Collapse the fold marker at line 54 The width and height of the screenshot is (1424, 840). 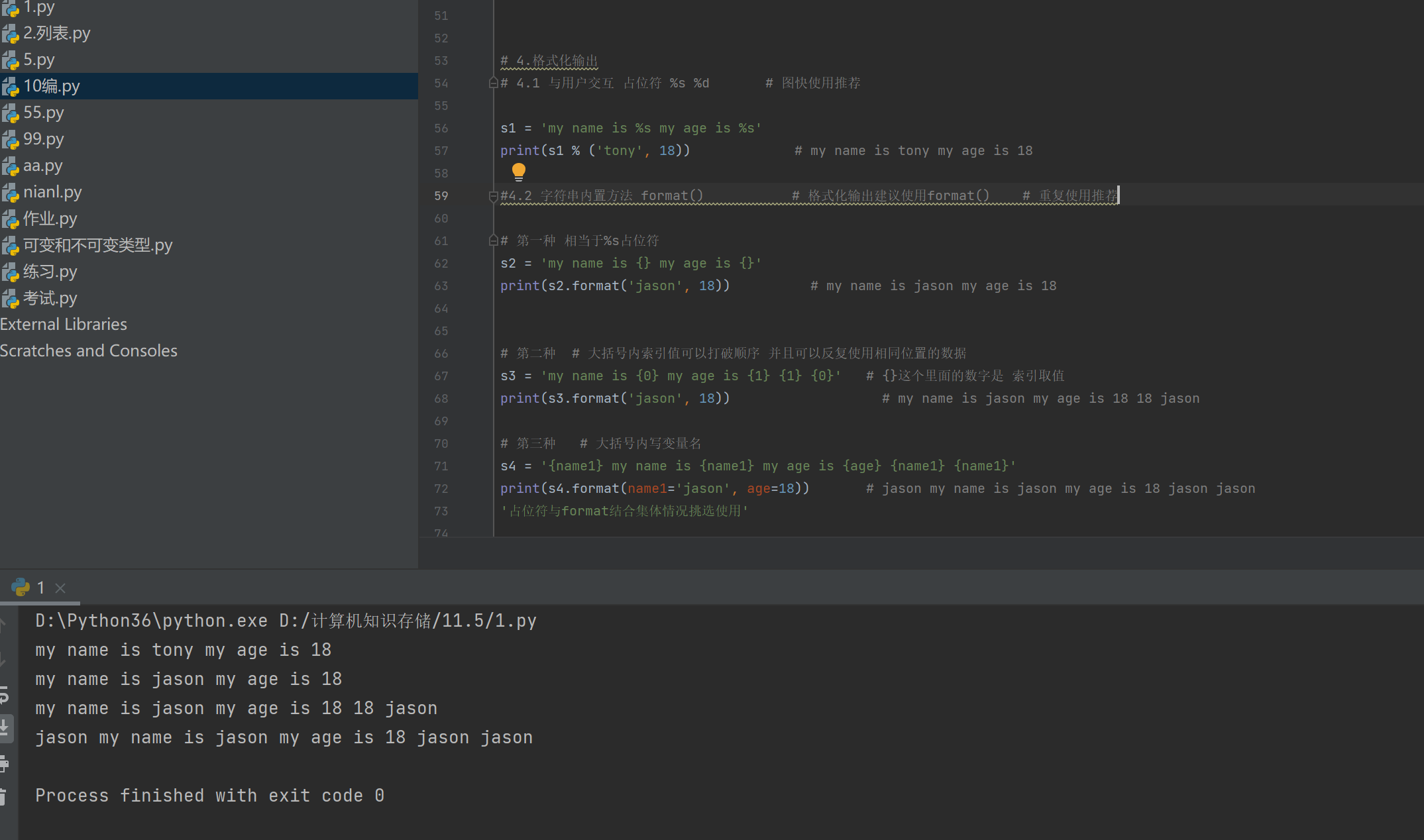[x=493, y=83]
